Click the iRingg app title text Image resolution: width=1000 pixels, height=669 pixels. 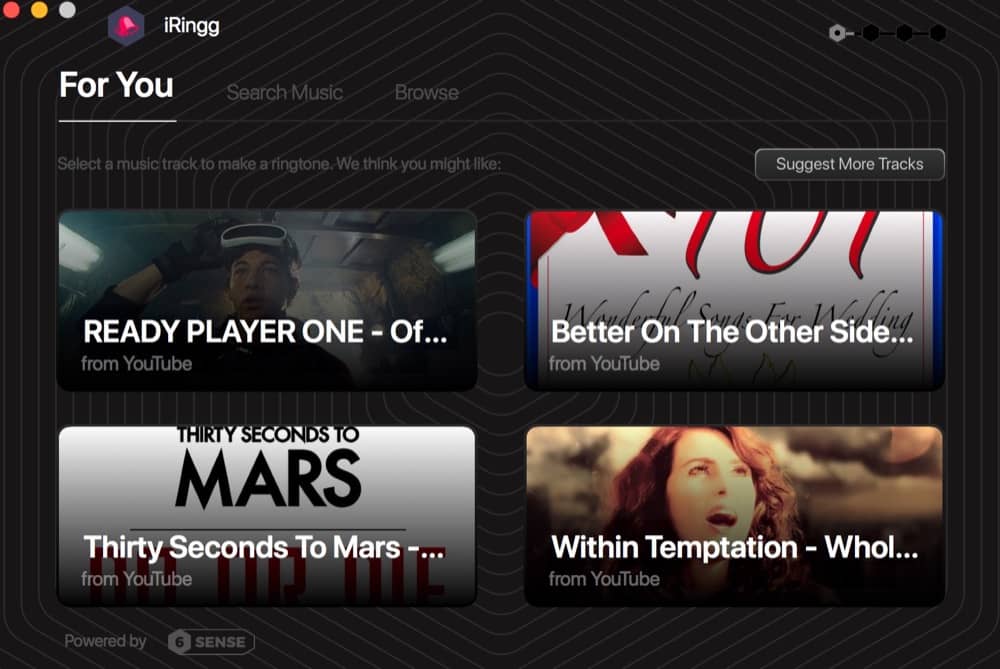(191, 26)
